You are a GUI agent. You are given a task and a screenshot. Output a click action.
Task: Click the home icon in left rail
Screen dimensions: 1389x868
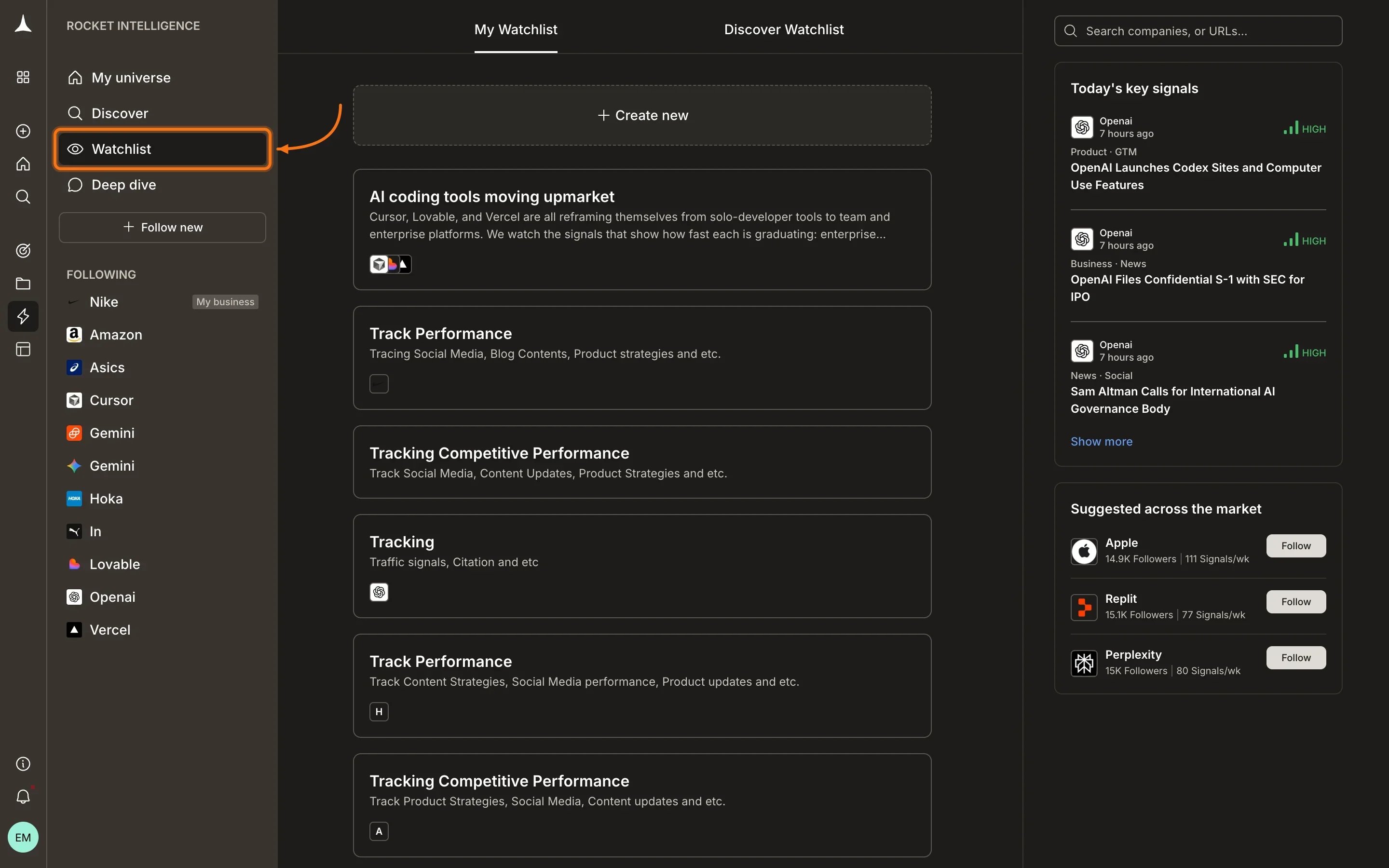coord(23,164)
